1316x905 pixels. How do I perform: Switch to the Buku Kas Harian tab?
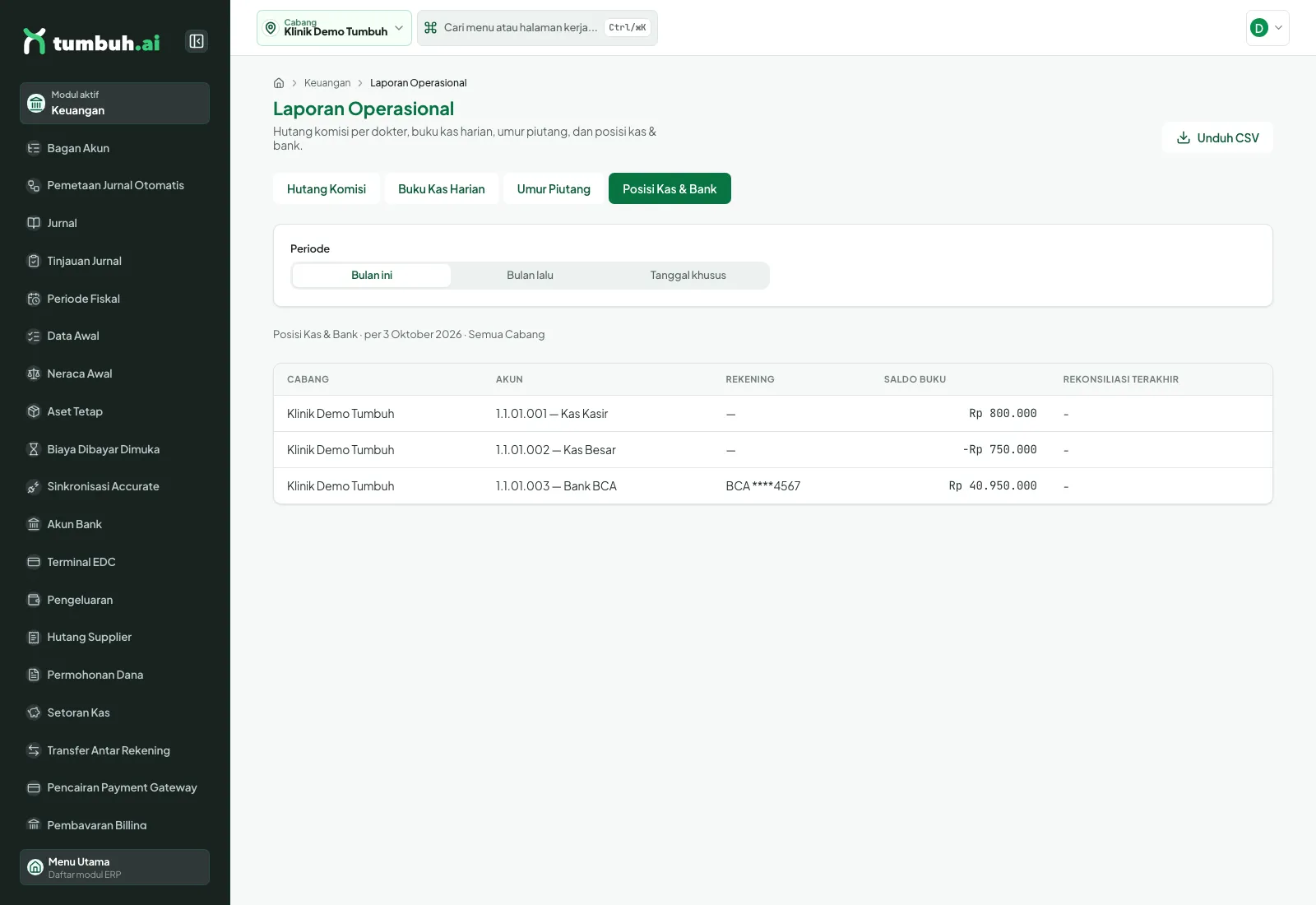click(442, 188)
